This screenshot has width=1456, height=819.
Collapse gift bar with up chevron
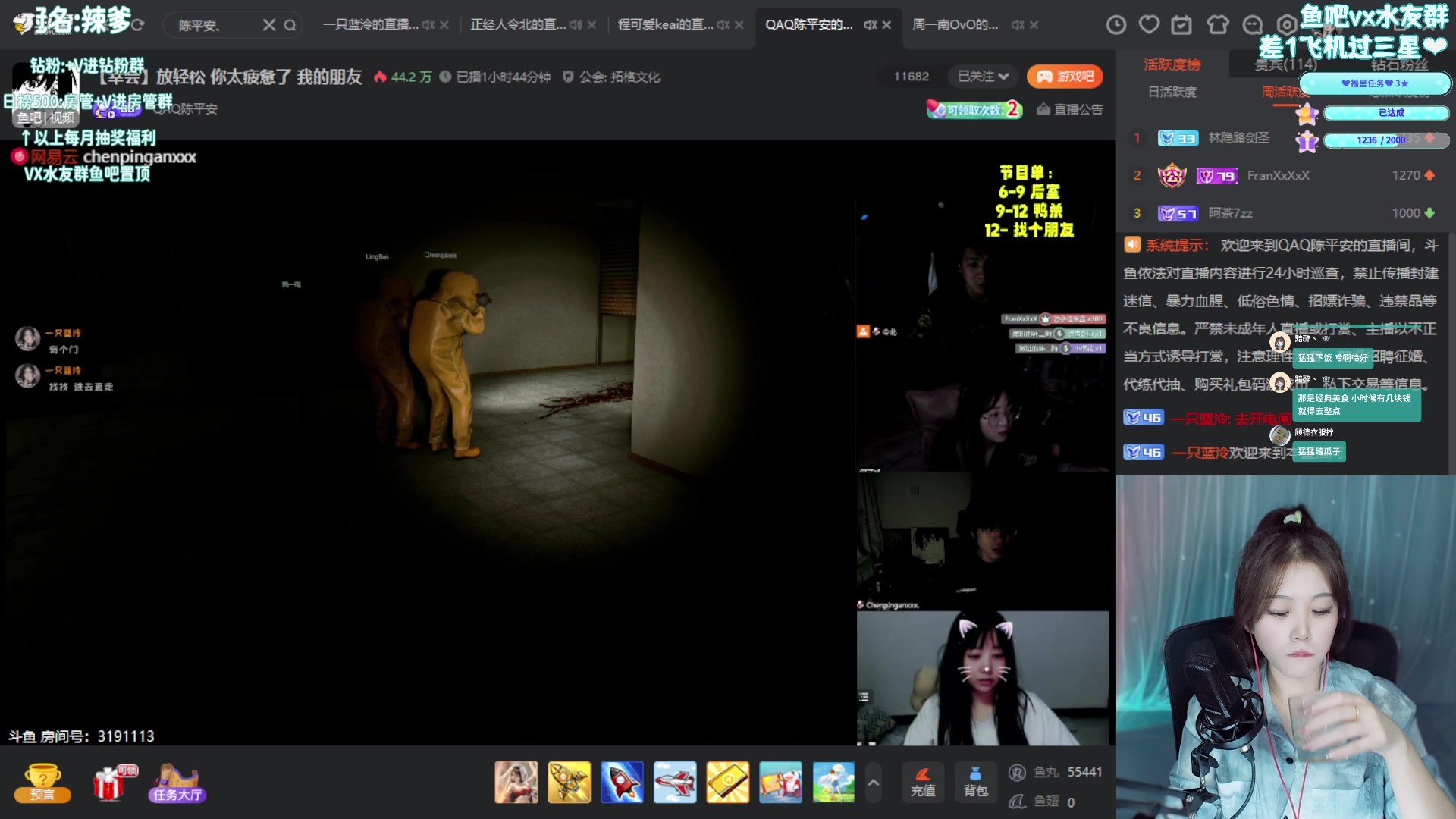click(874, 782)
